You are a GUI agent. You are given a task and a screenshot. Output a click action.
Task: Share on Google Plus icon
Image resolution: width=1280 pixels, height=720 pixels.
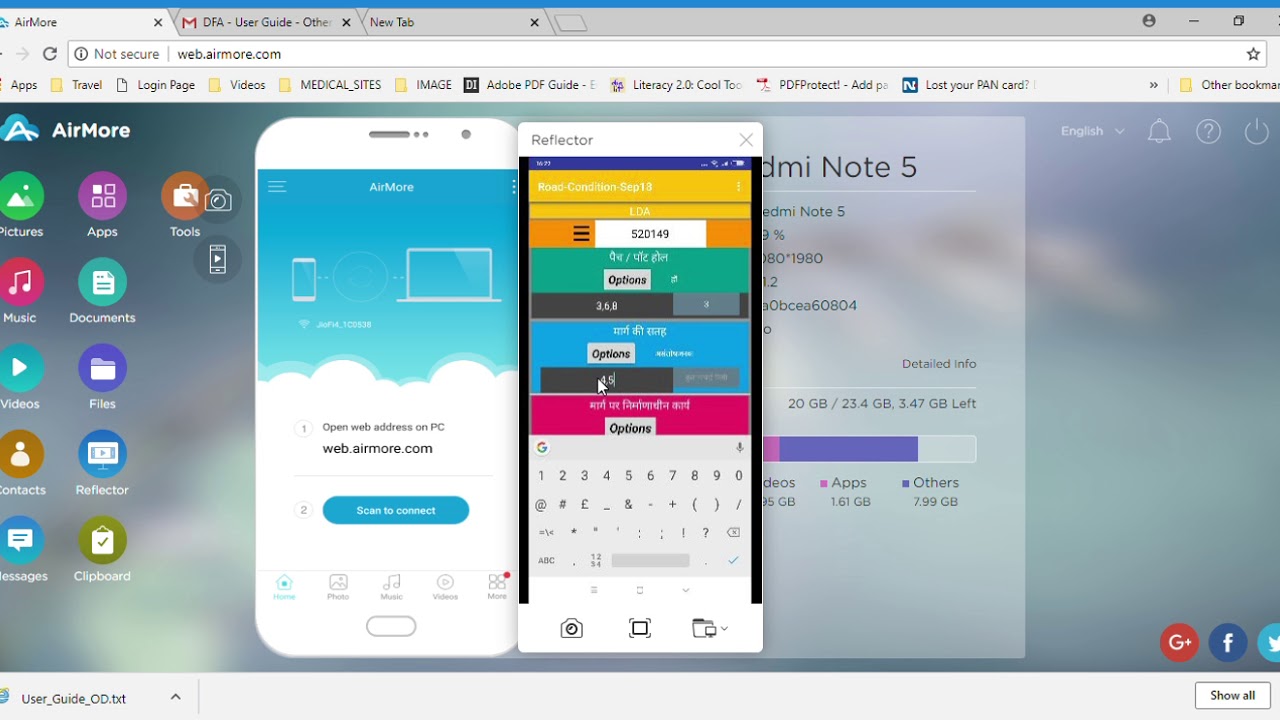[x=1179, y=642]
